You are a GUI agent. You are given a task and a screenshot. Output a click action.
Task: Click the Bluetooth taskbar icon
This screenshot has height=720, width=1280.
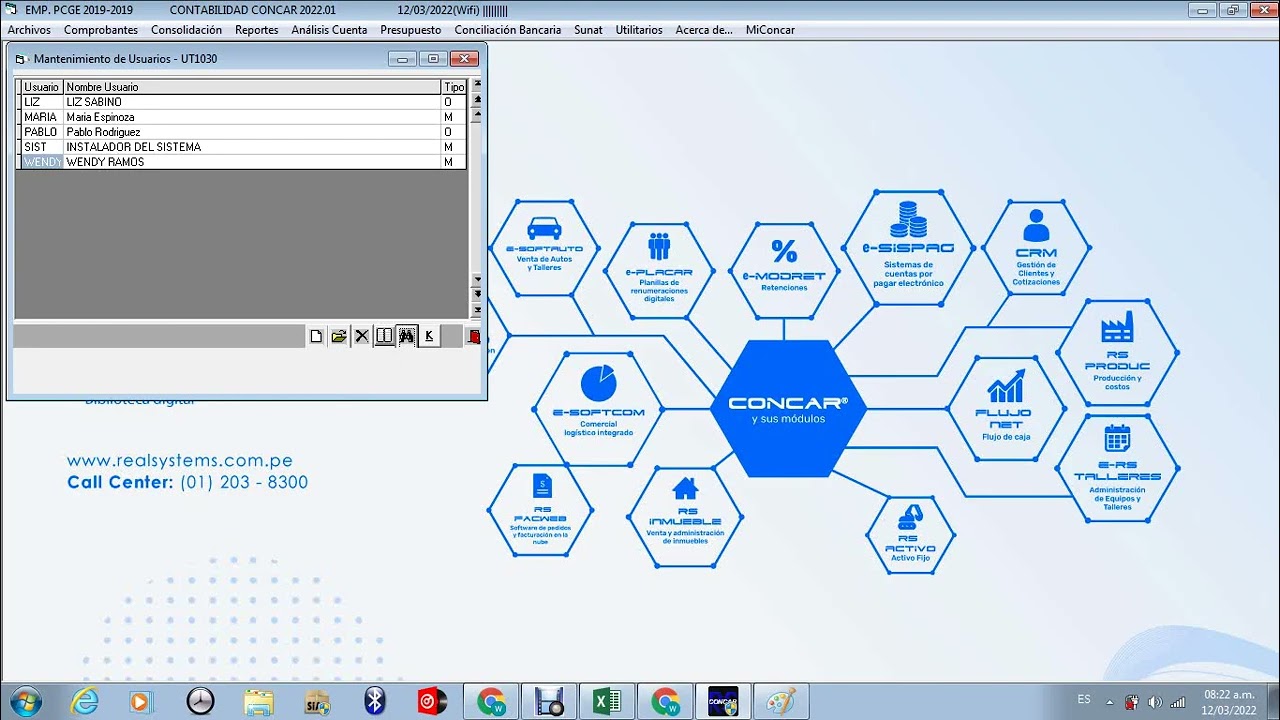[x=375, y=701]
